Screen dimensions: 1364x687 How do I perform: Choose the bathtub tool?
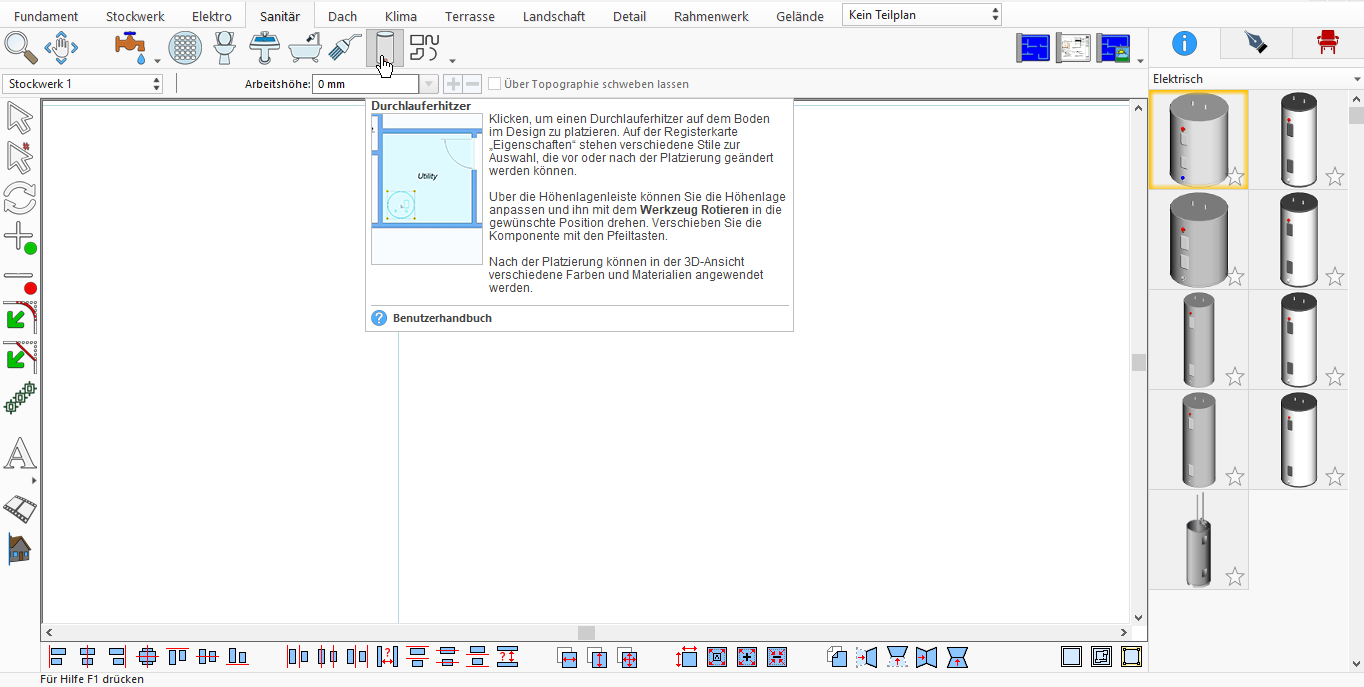pyautogui.click(x=305, y=47)
